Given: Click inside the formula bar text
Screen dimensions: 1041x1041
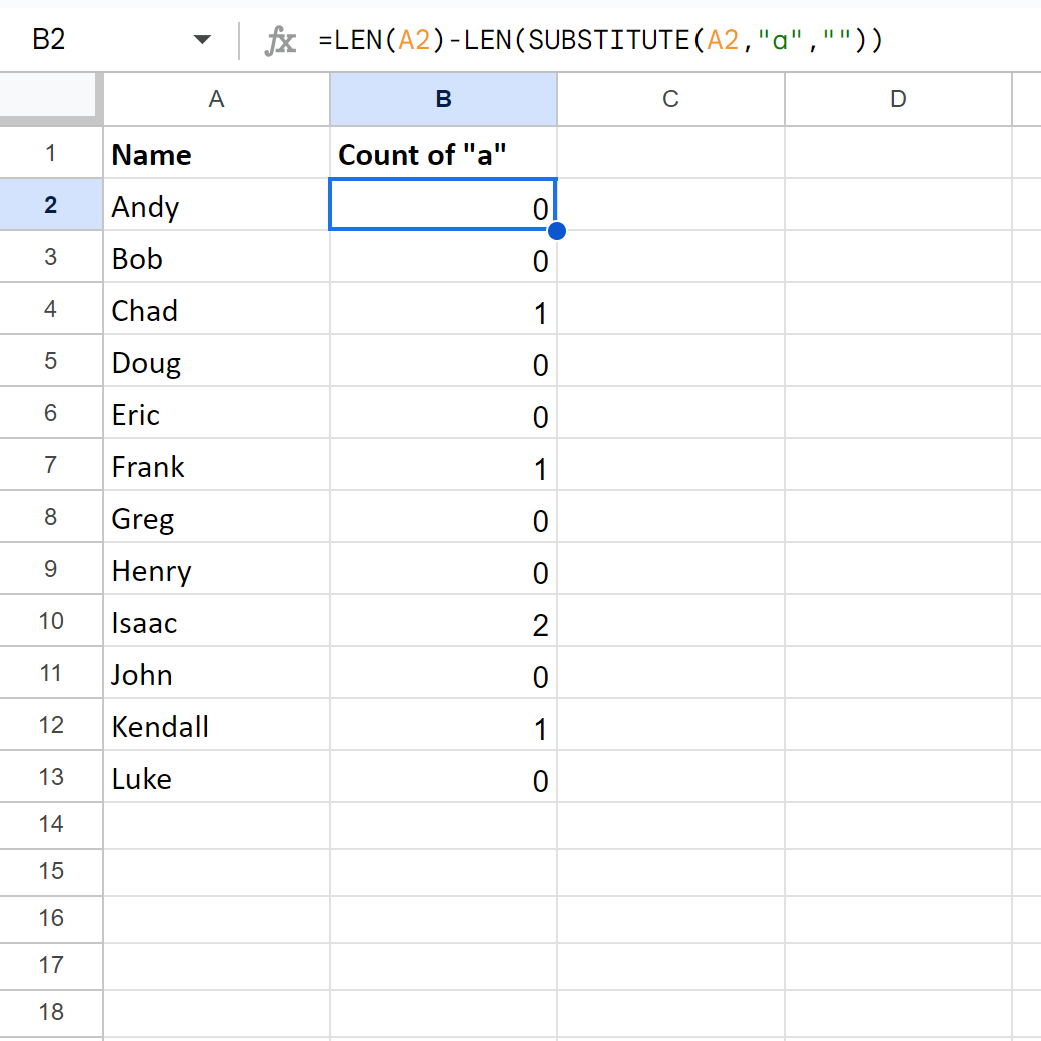Looking at the screenshot, I should pos(600,40).
